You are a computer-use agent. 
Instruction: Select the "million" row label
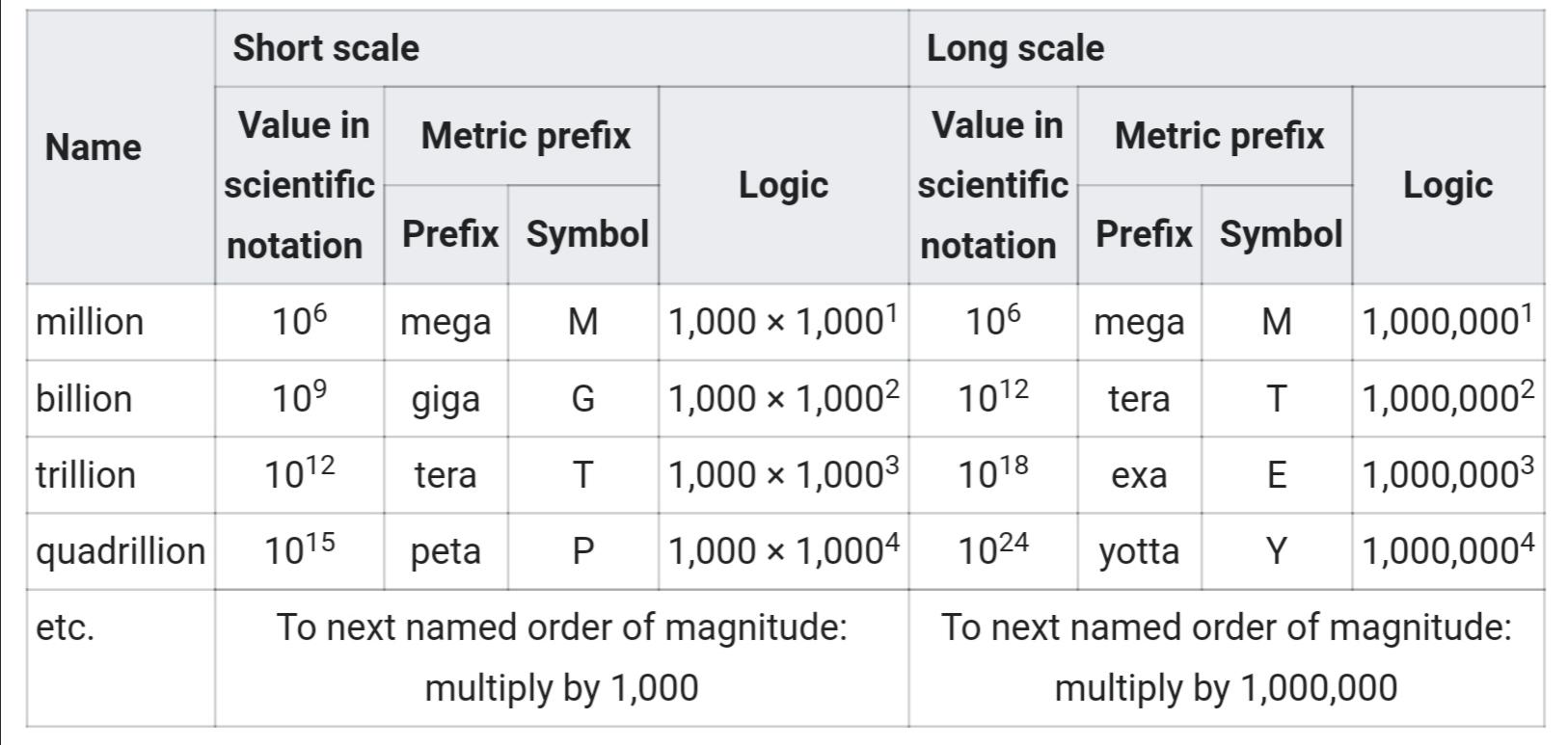90,322
